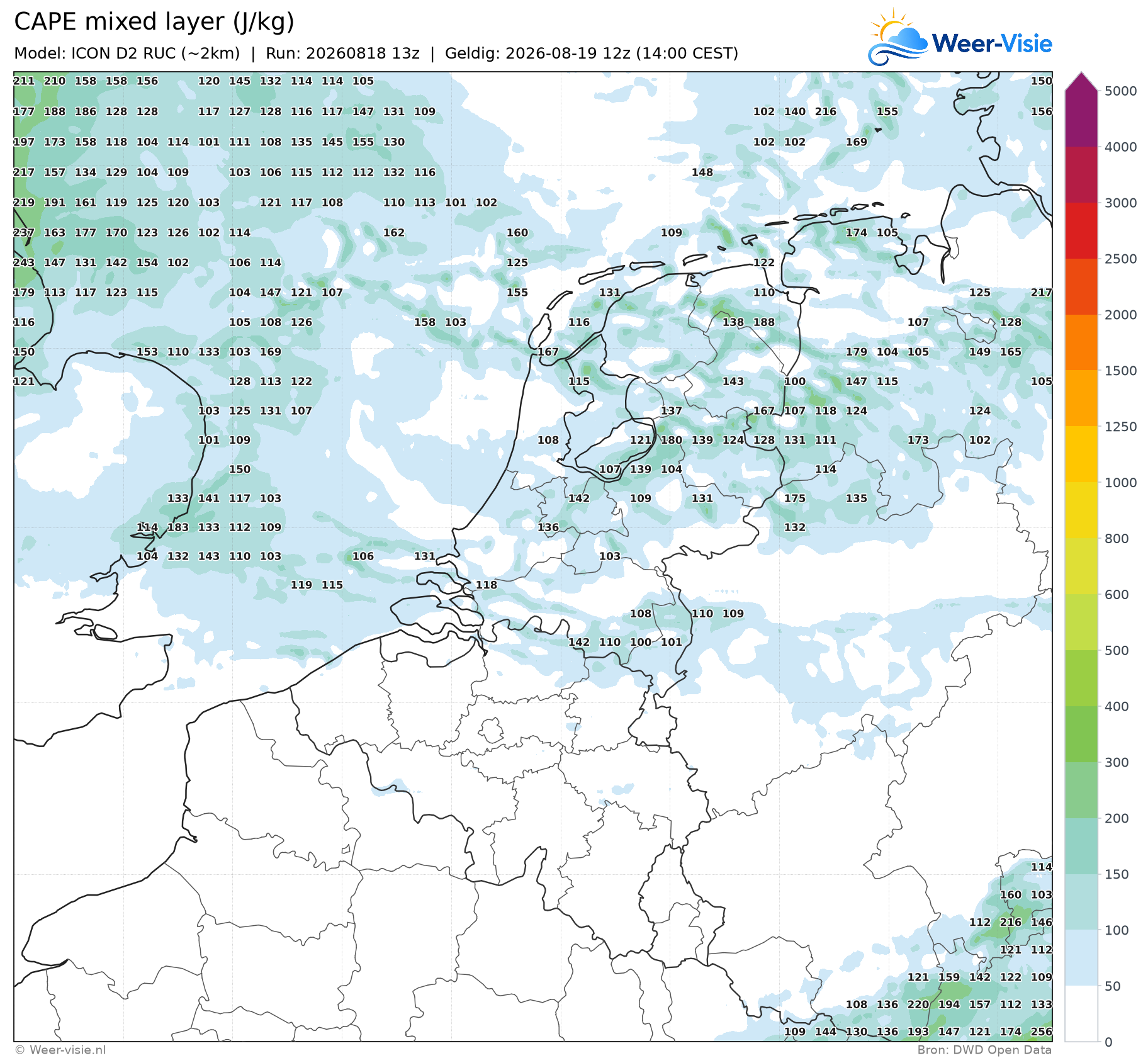Screen dimensions: 1148x1058
Task: Click the orange 1500-2000 colorbar segment
Action: pyautogui.click(x=1081, y=342)
